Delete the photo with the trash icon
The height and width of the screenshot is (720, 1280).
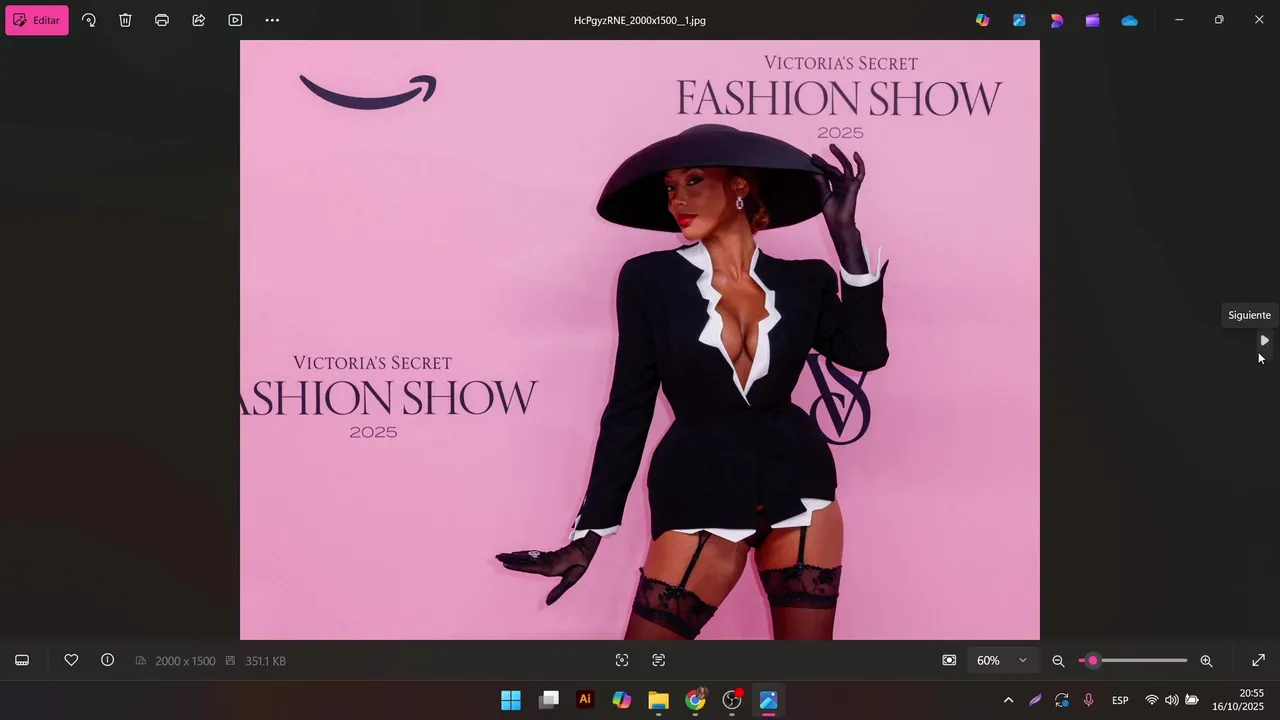pos(125,20)
